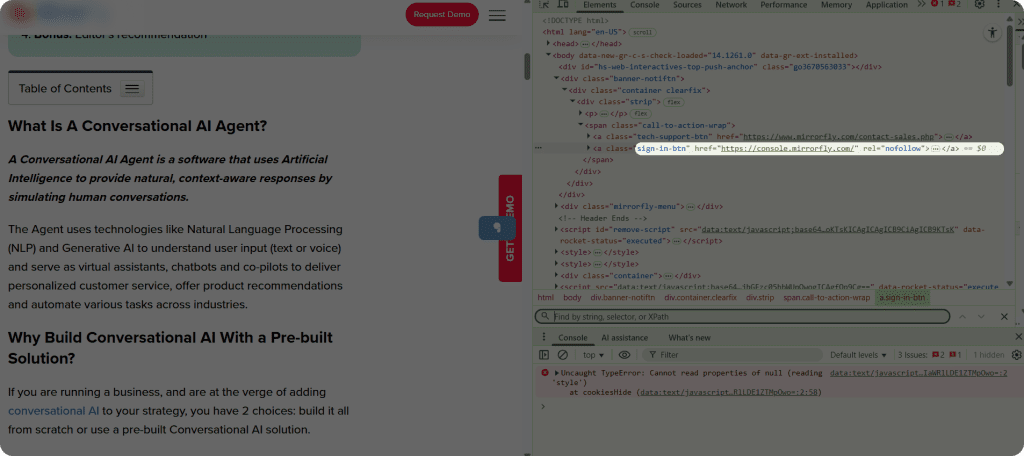1024x456 pixels.
Task: Go to previous search result arrow
Action: 962,316
